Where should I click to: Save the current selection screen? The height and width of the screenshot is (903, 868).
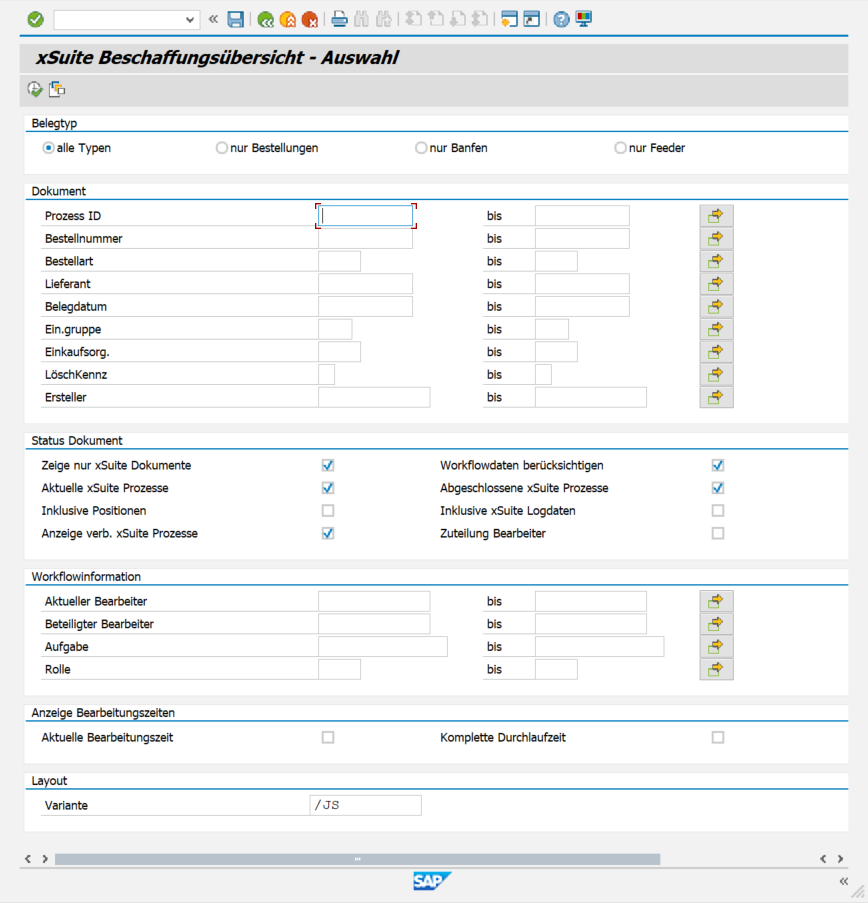point(235,19)
